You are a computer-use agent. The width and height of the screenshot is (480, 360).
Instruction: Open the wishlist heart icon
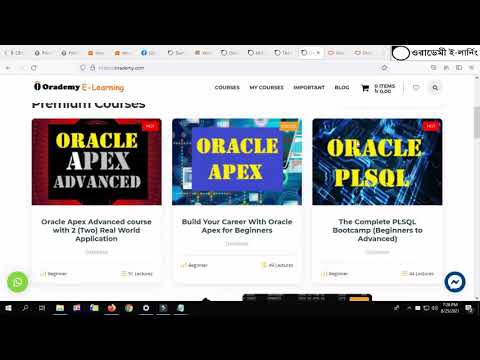tap(416, 88)
